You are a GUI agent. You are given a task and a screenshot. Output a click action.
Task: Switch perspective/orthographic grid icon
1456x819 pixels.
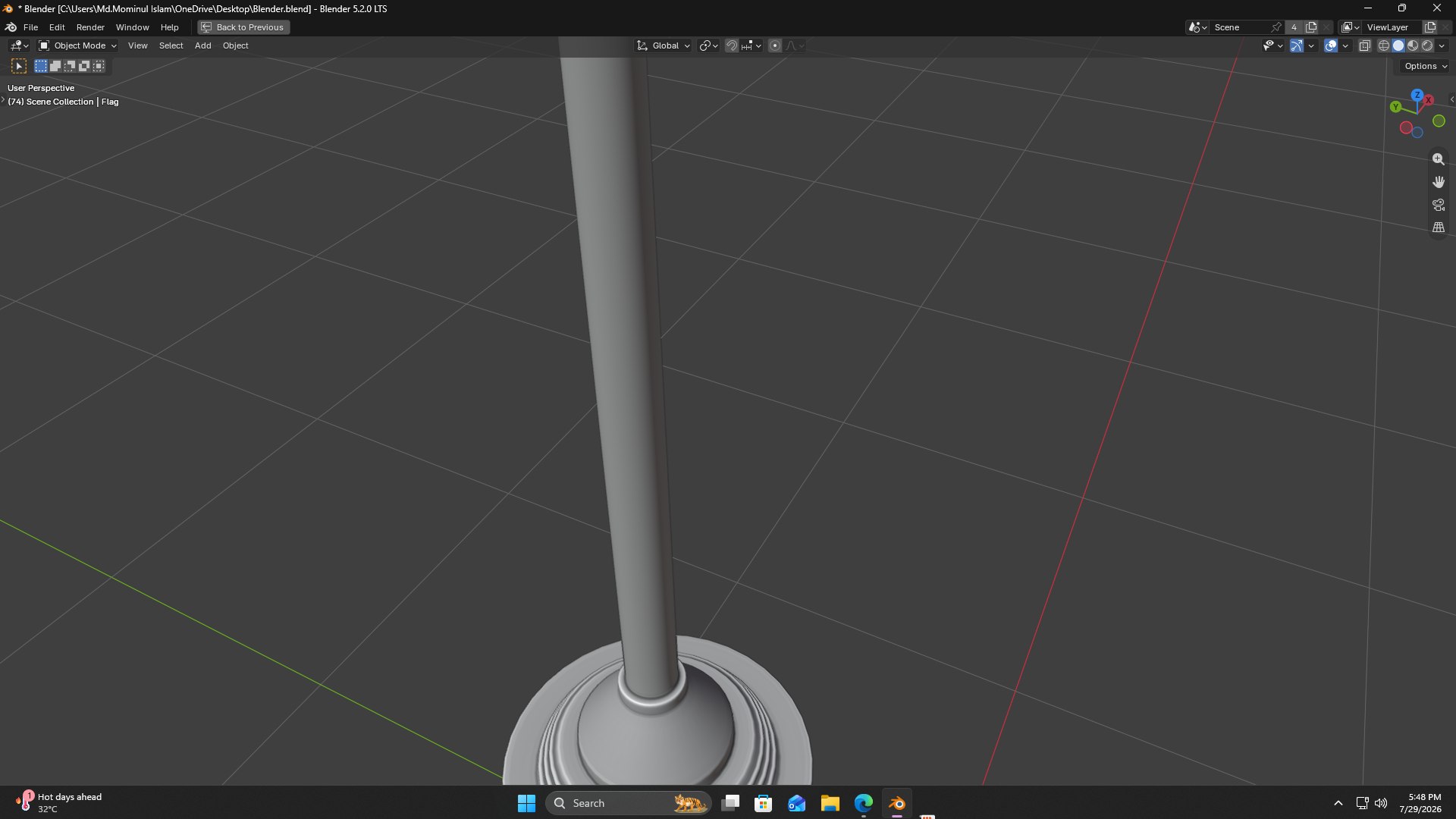click(1438, 227)
